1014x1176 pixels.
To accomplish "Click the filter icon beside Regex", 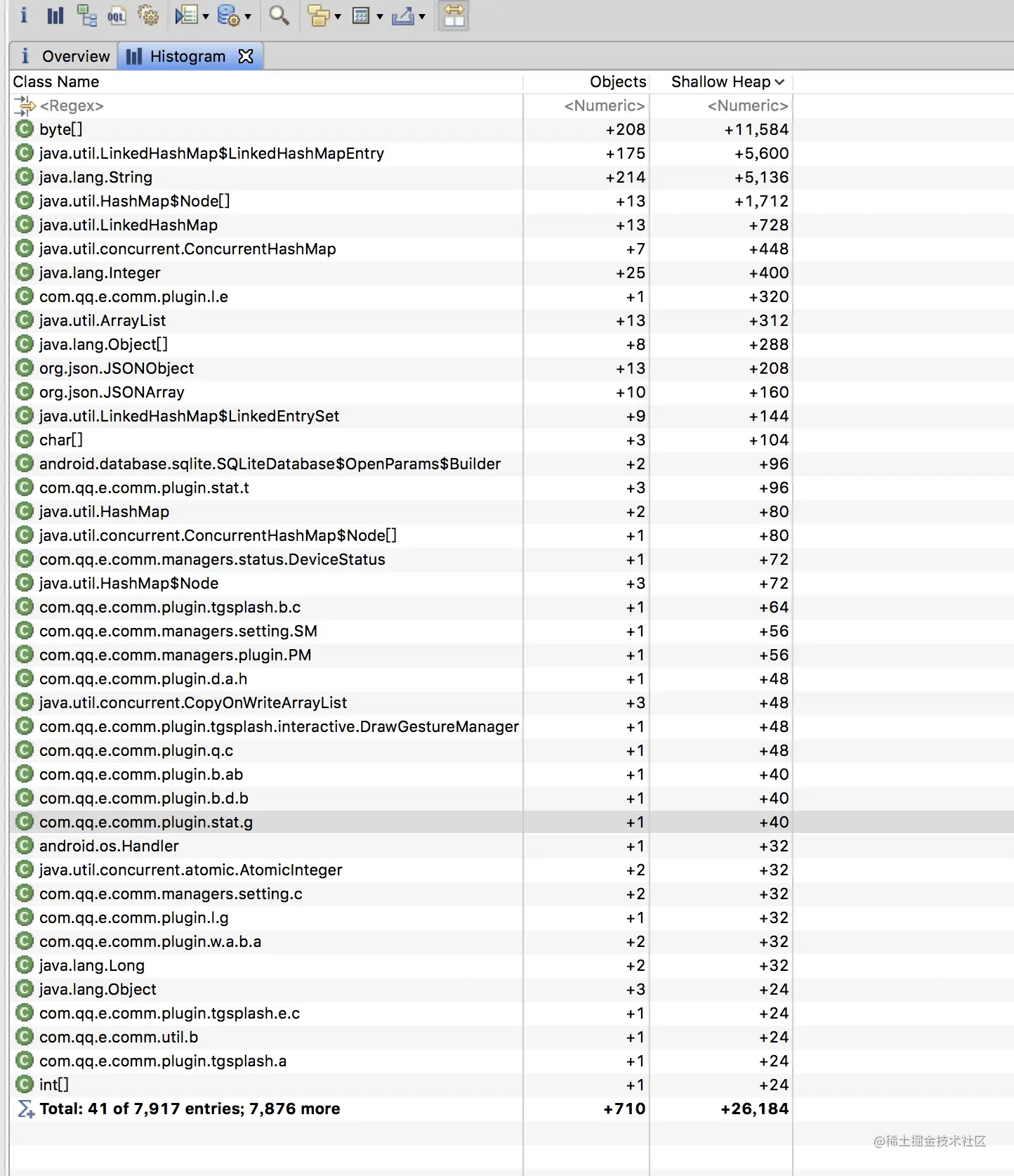I will pyautogui.click(x=25, y=106).
